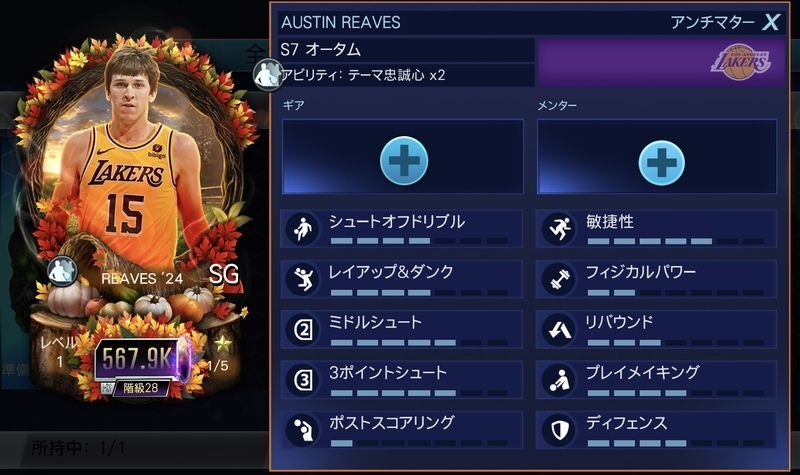Select the リバウンド icon
The image size is (800, 475).
pos(559,330)
